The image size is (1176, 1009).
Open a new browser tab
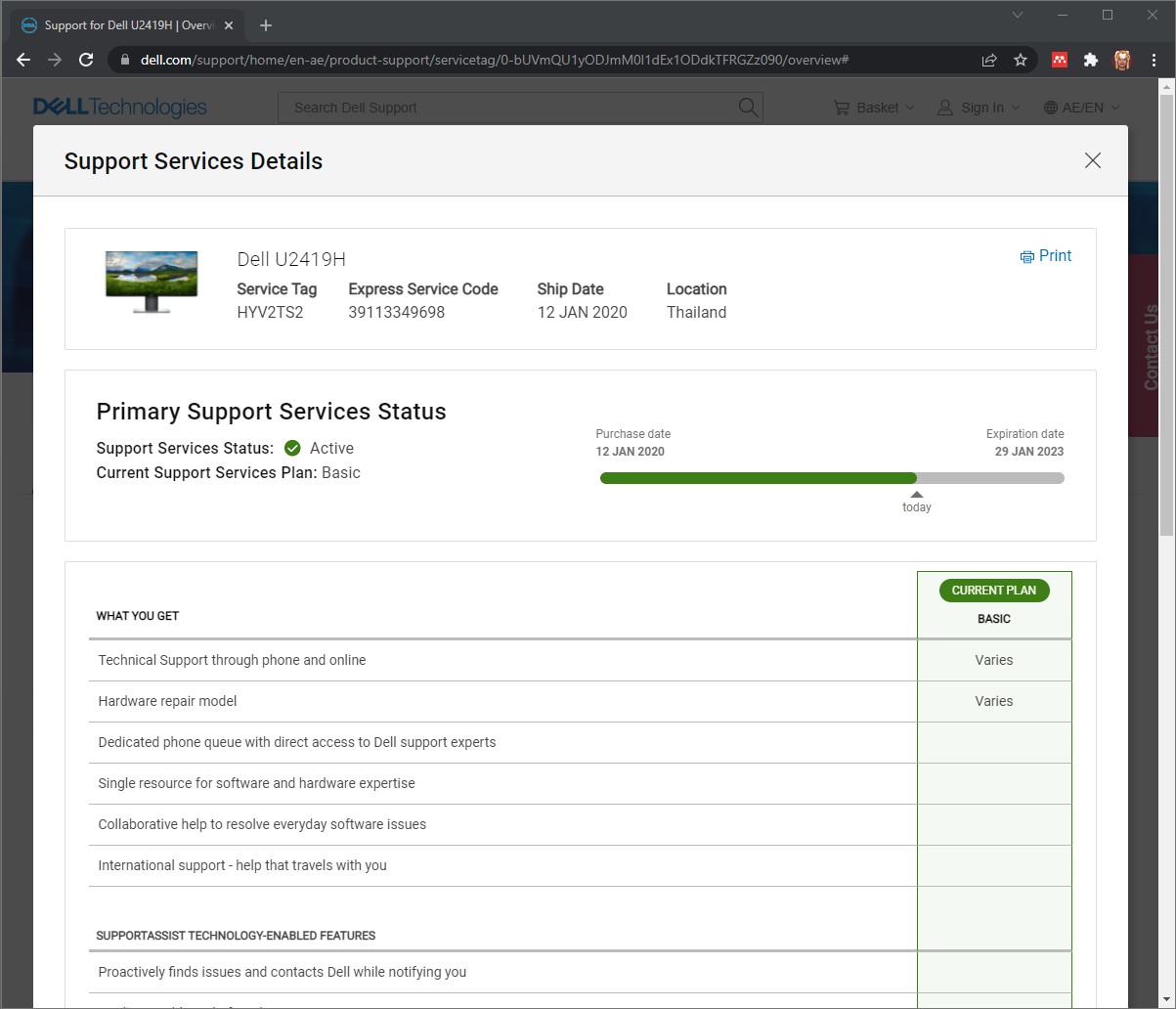[x=266, y=25]
